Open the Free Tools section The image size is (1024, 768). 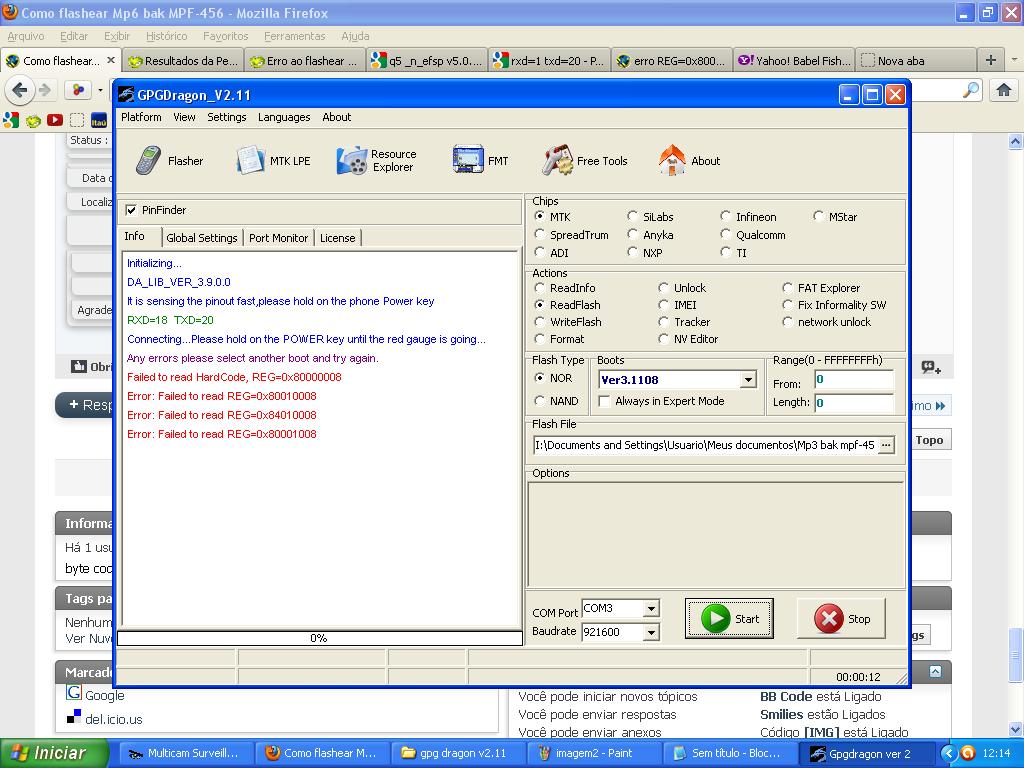coord(584,161)
